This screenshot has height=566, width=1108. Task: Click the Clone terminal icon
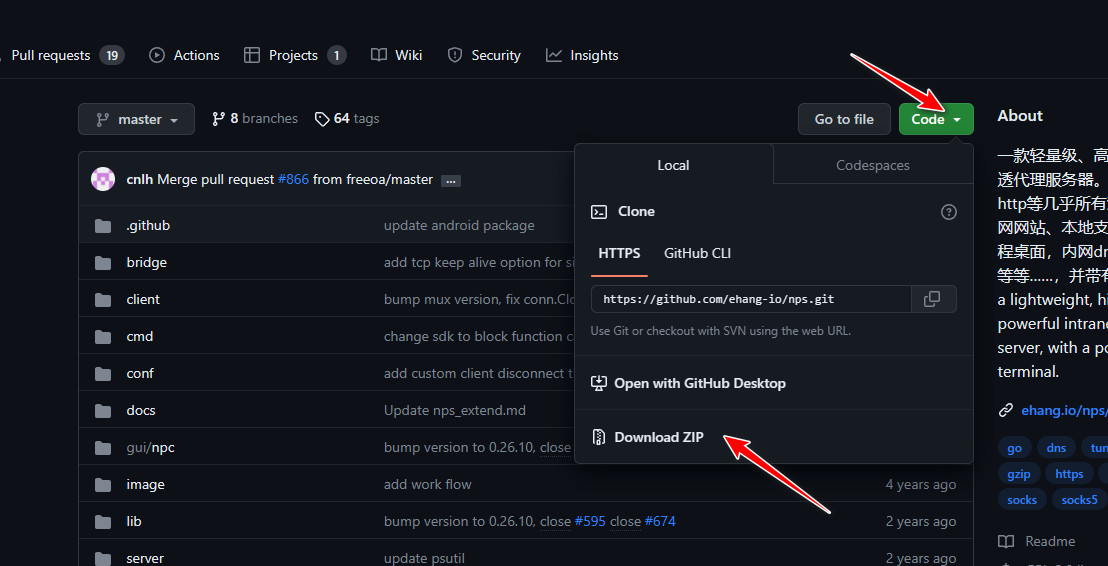point(599,211)
